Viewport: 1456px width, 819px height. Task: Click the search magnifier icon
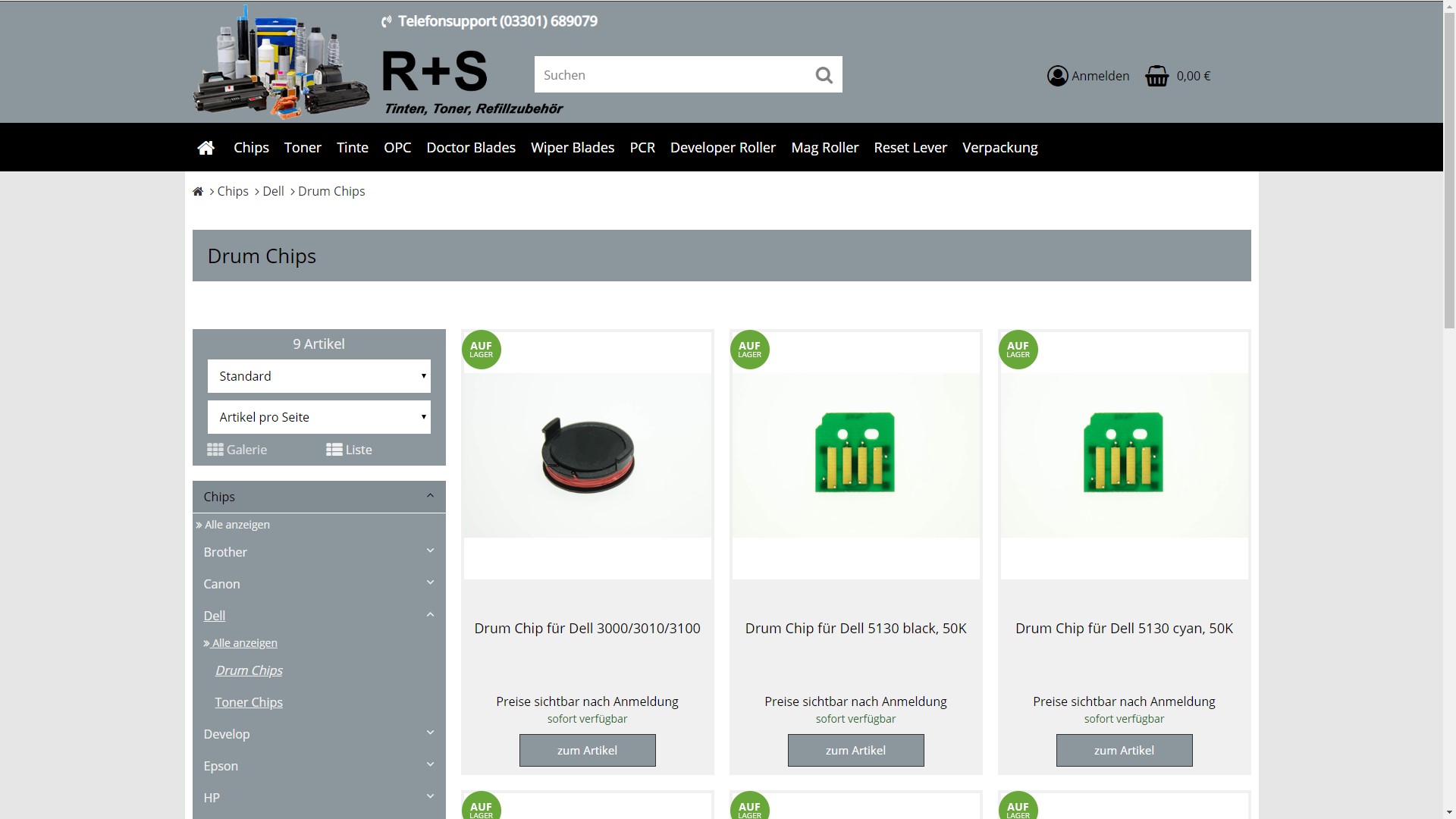824,75
